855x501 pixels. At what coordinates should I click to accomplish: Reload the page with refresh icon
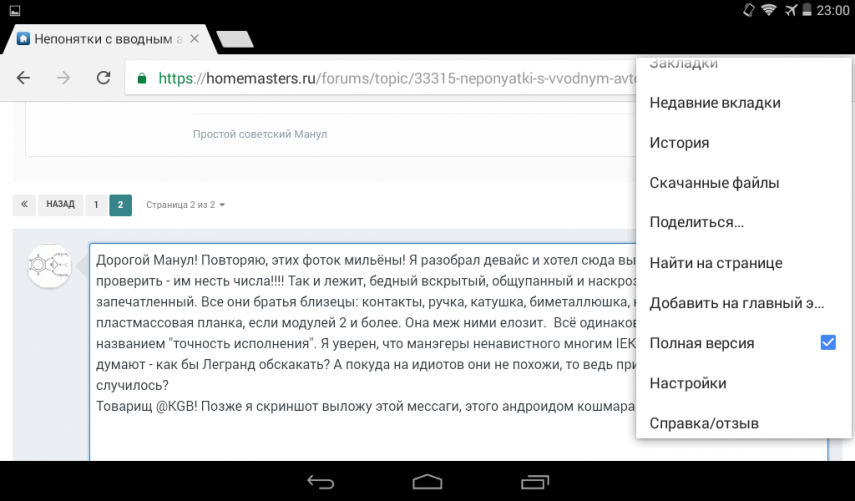pyautogui.click(x=104, y=78)
